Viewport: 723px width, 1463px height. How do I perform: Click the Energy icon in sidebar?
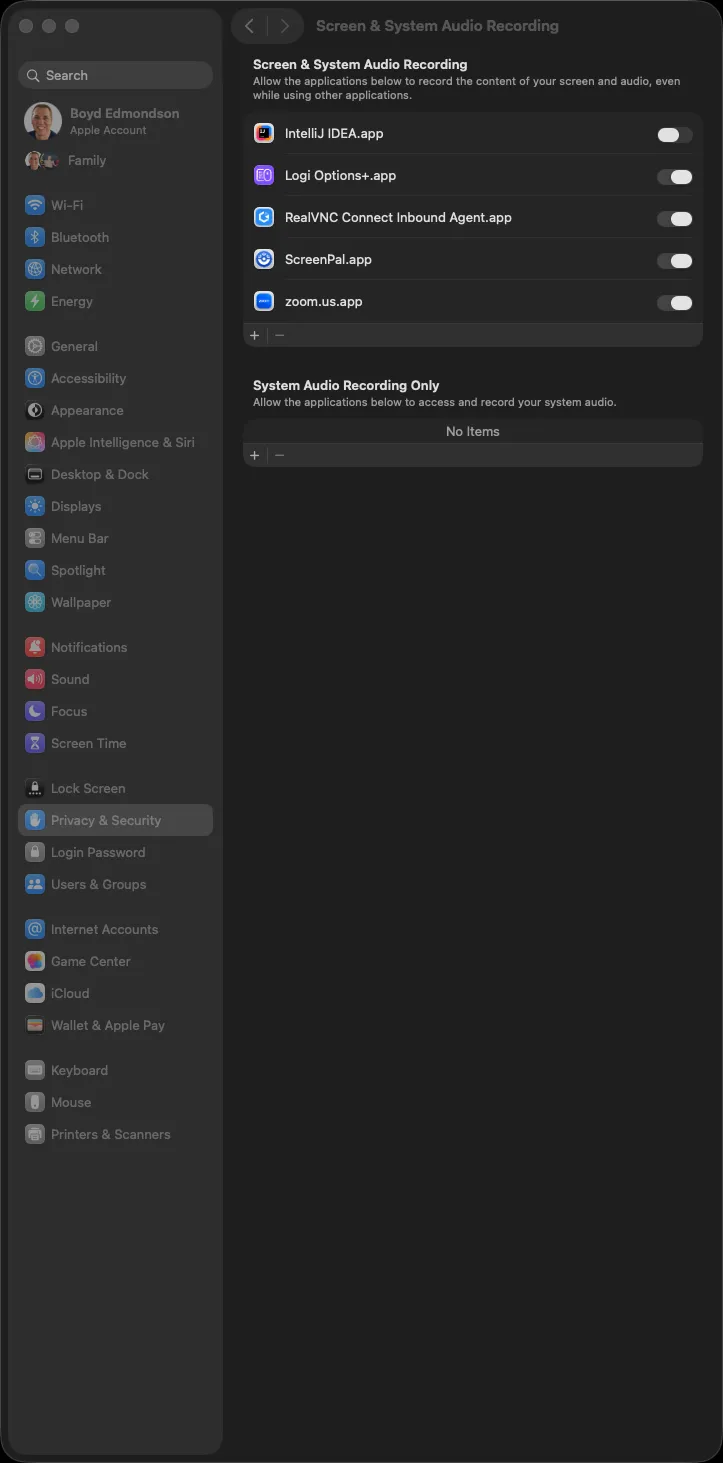(35, 301)
